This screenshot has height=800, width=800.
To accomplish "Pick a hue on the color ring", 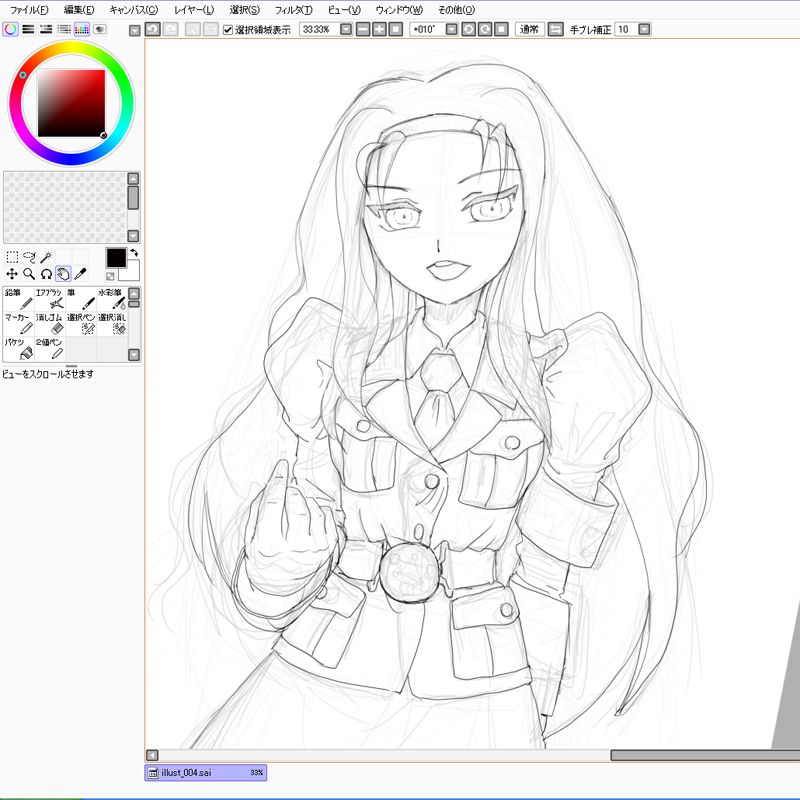I will click(x=71, y=47).
